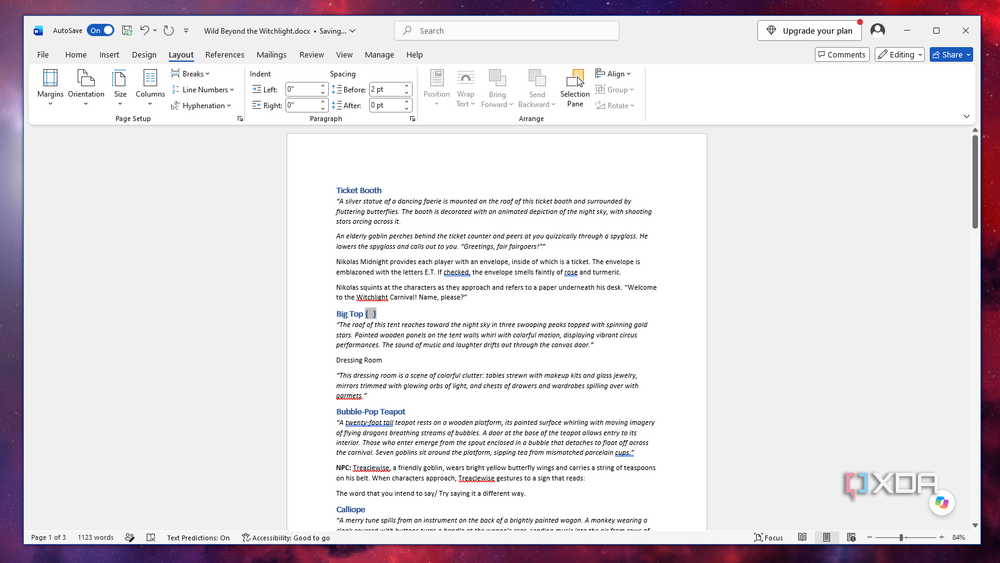
Task: Open the Editing mode dropdown
Action: pyautogui.click(x=900, y=55)
